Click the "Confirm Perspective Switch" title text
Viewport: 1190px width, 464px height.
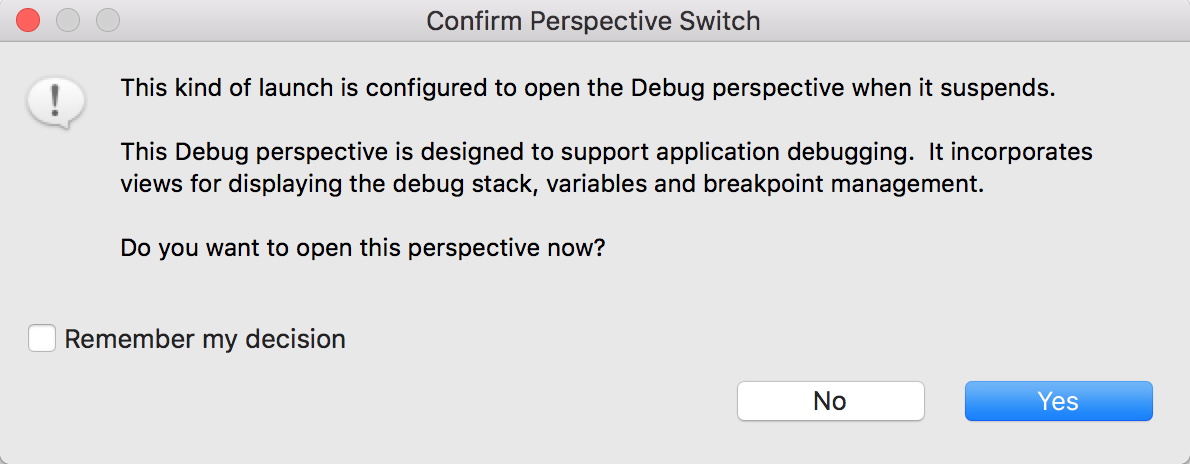coord(593,20)
